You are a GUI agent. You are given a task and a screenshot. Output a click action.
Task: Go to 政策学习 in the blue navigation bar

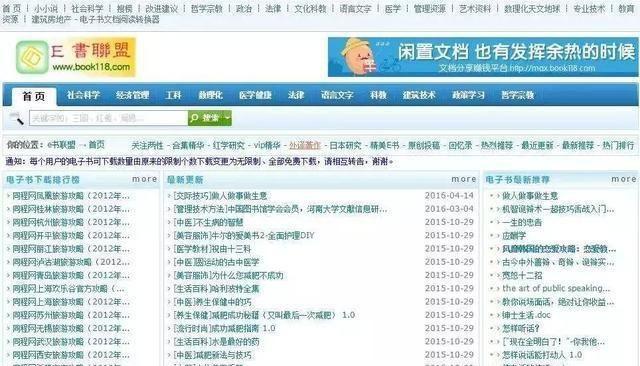click(468, 95)
